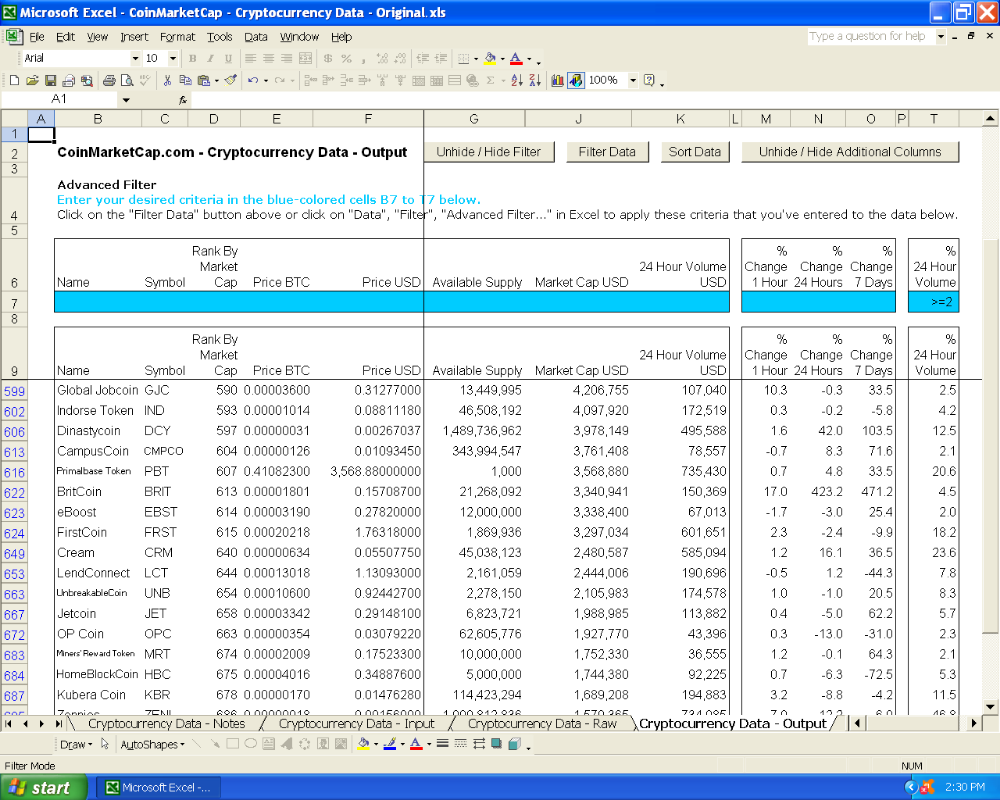Expand the help question box dropdown

tap(941, 36)
